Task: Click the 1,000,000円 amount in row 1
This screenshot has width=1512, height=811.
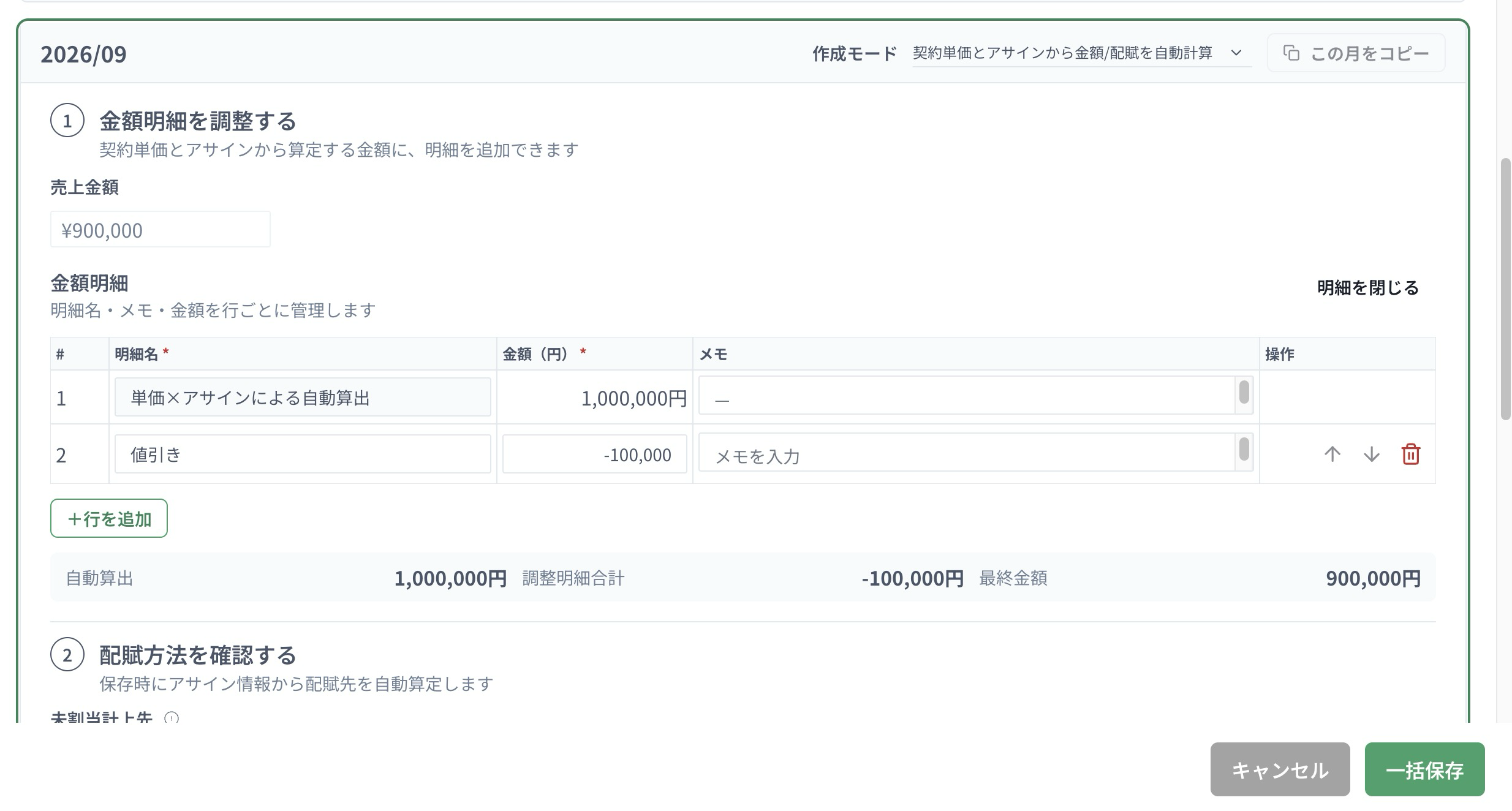Action: coord(633,398)
